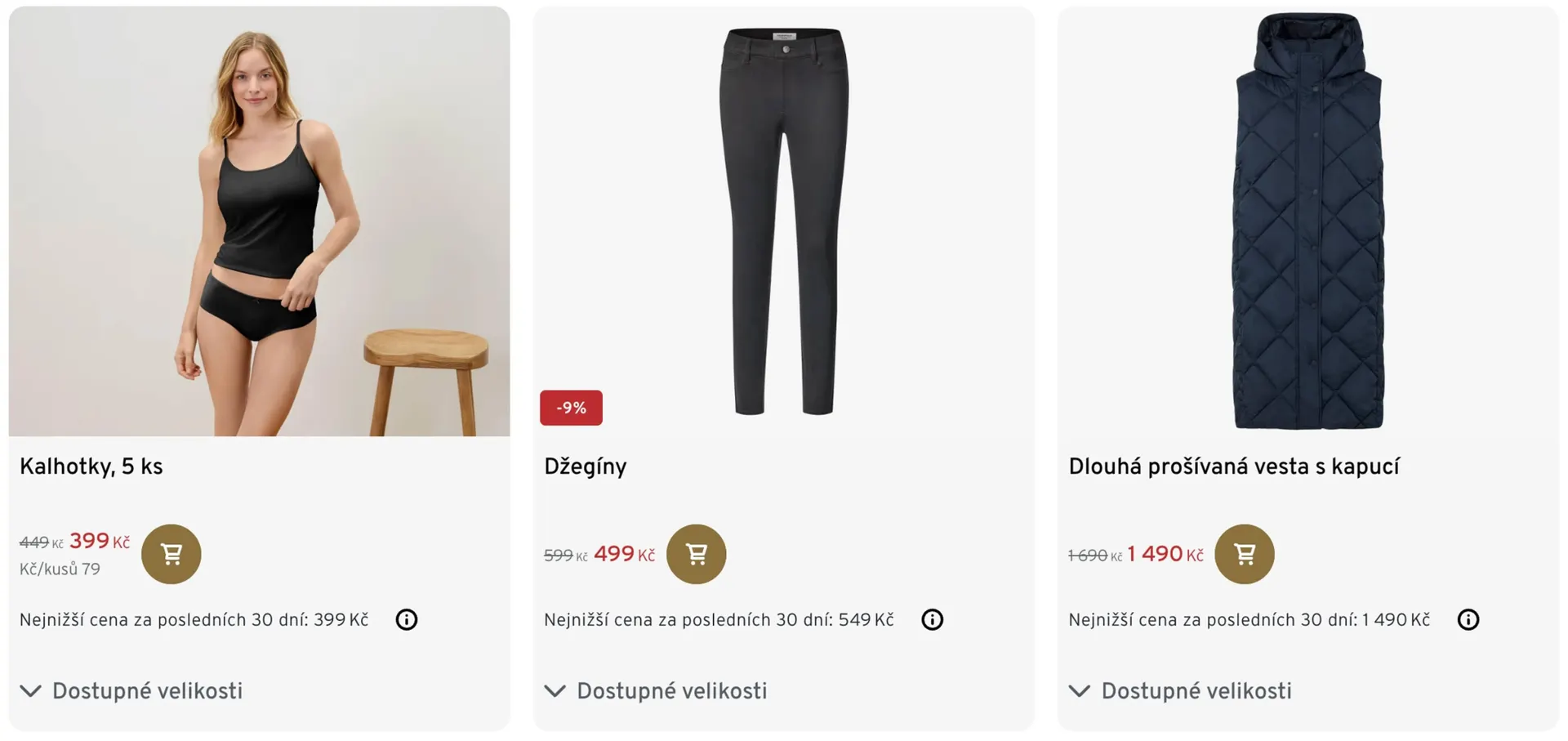The height and width of the screenshot is (741, 1568).
Task: Add quilted hooded vest to cart
Action: tap(1244, 554)
